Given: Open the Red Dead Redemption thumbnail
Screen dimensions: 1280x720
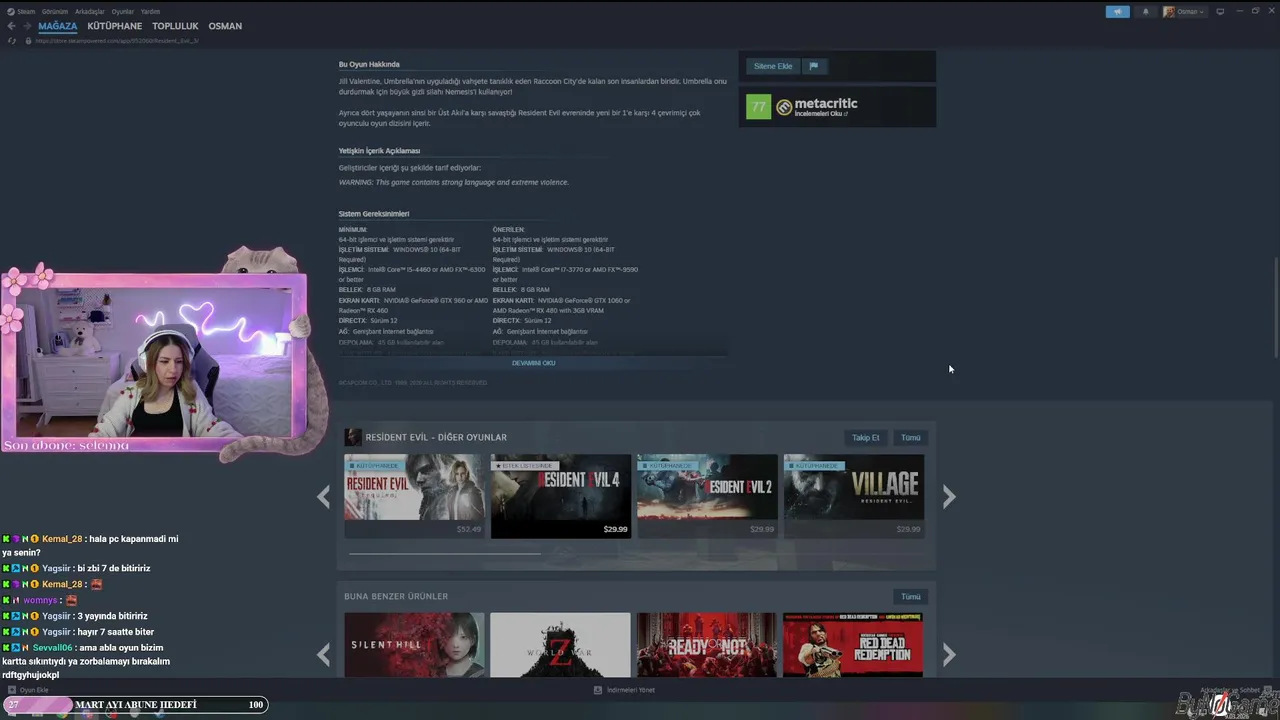Looking at the screenshot, I should pos(853,645).
